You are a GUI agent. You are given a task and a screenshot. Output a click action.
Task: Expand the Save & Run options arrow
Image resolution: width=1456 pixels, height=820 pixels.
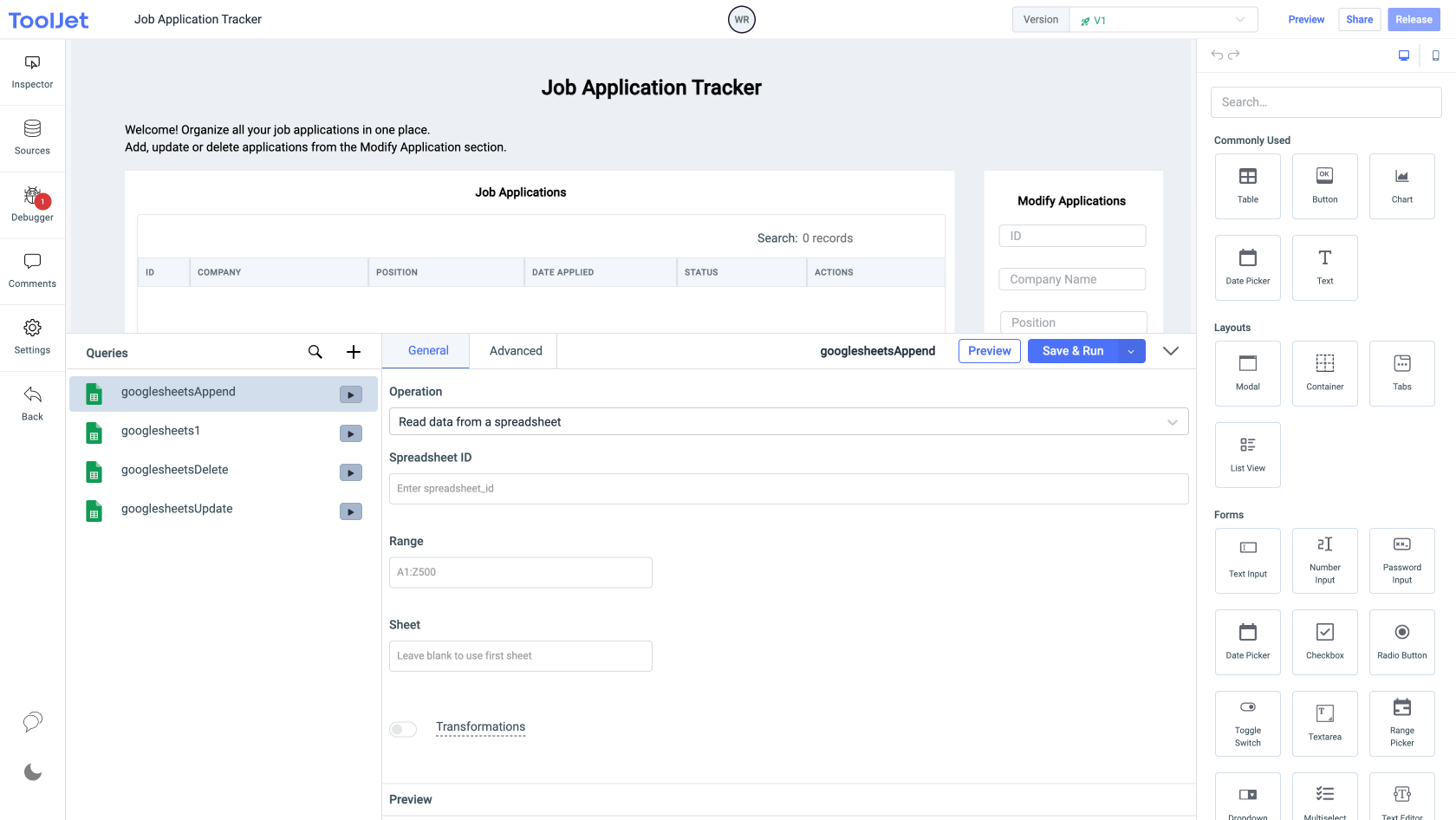1131,351
